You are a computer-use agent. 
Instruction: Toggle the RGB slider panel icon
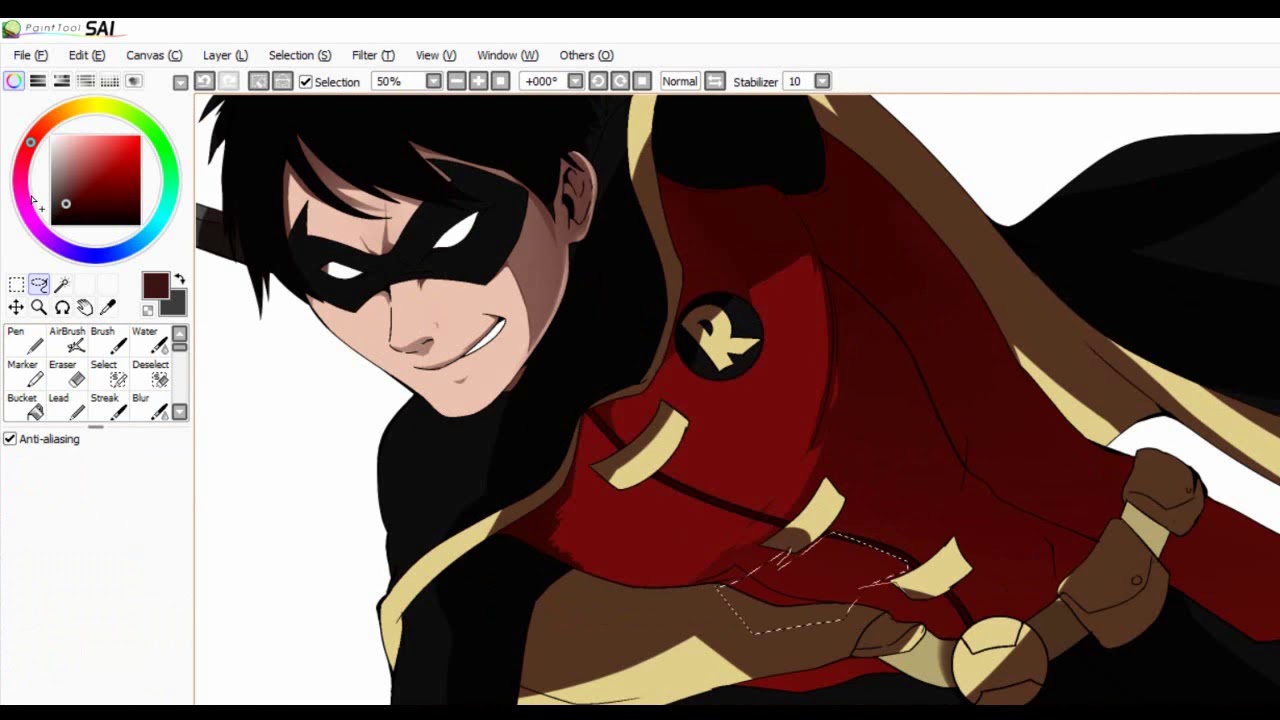pyautogui.click(x=38, y=81)
